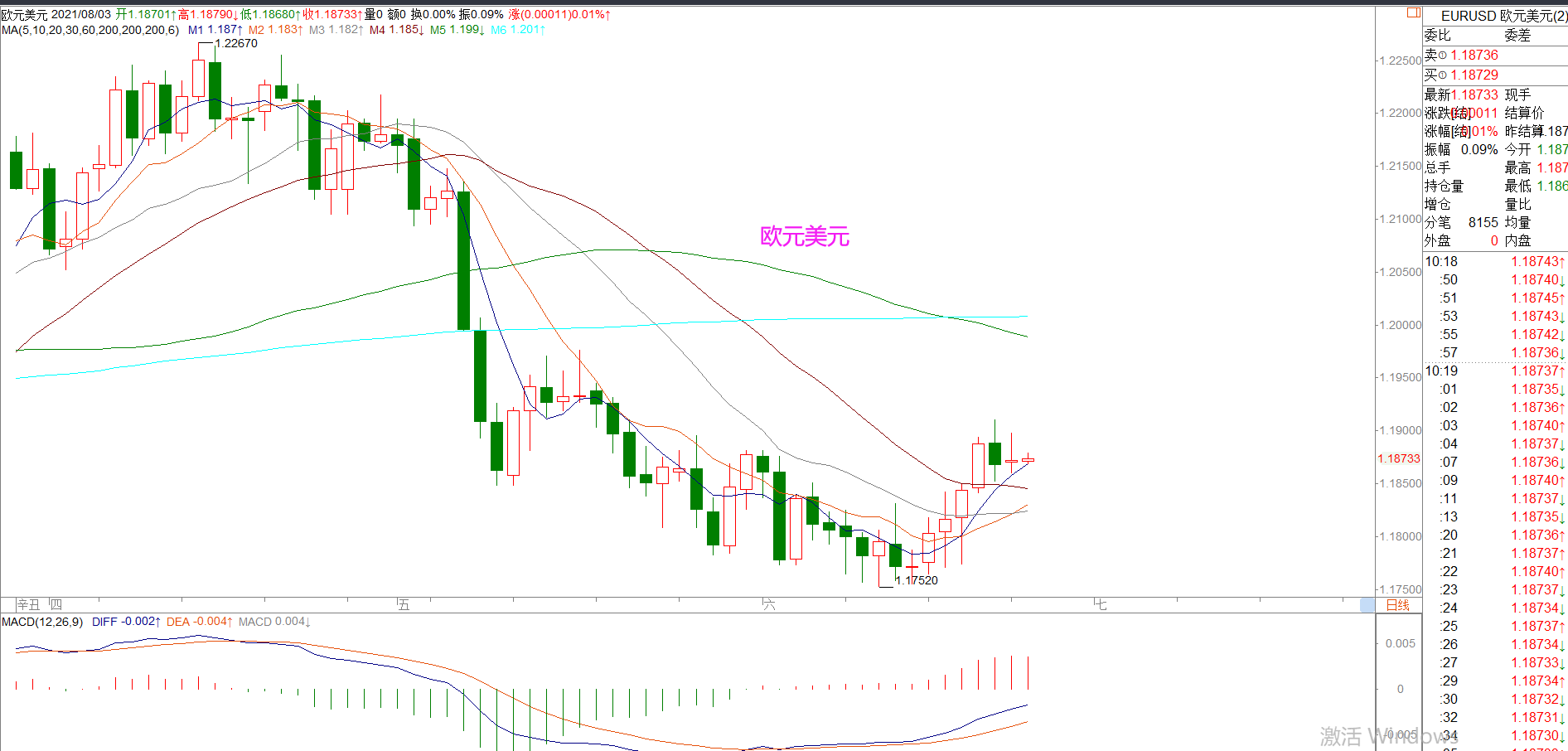
Task: Click the 增仓 field label
Action: [x=1438, y=204]
